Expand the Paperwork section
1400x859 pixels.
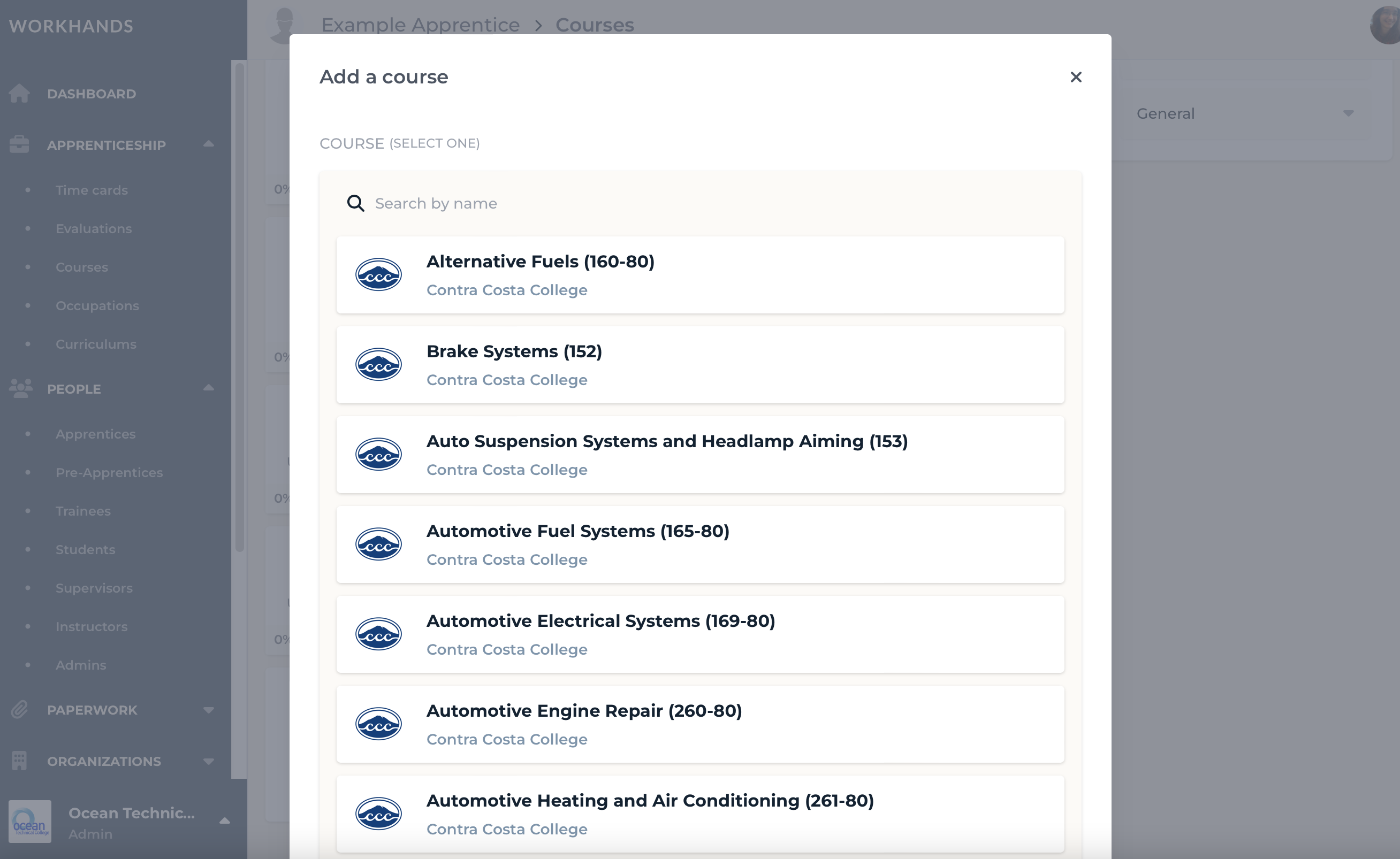point(209,710)
